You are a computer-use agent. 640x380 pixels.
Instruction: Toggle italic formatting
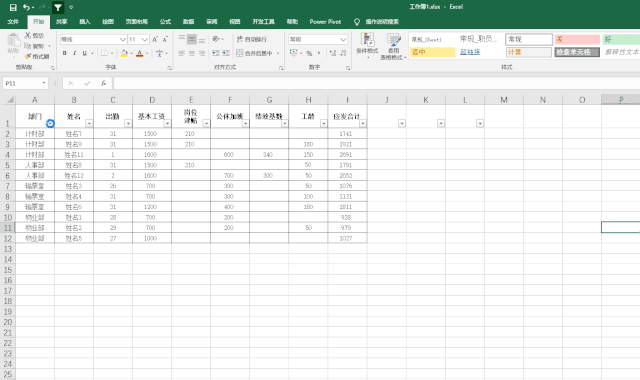[74, 53]
